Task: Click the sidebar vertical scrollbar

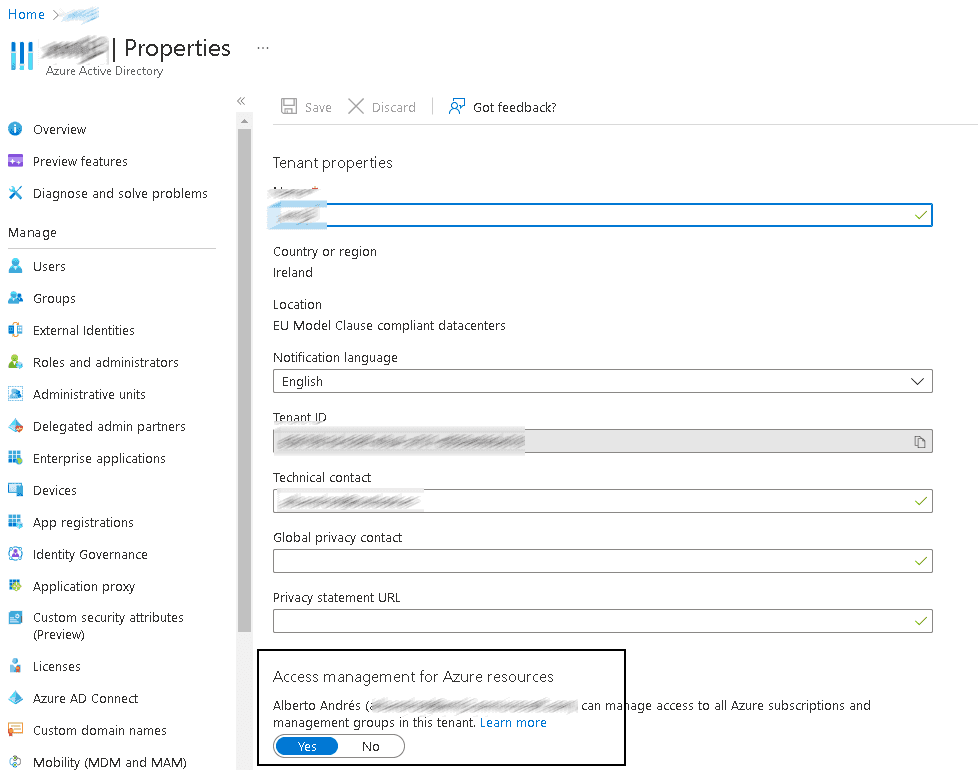Action: [x=244, y=381]
